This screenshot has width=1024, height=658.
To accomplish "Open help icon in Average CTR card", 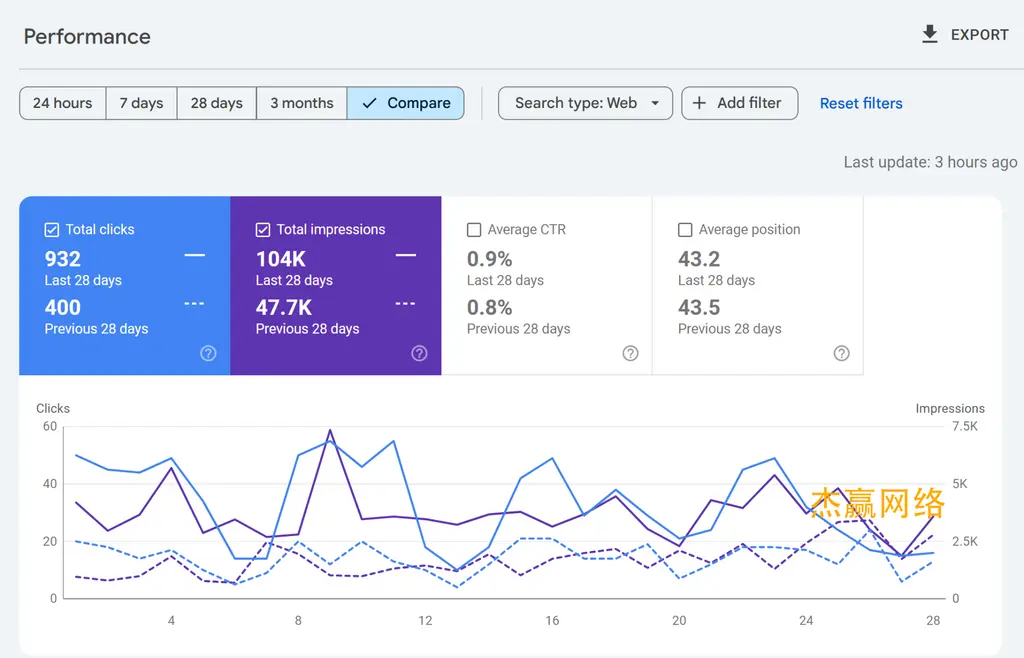I will [630, 353].
